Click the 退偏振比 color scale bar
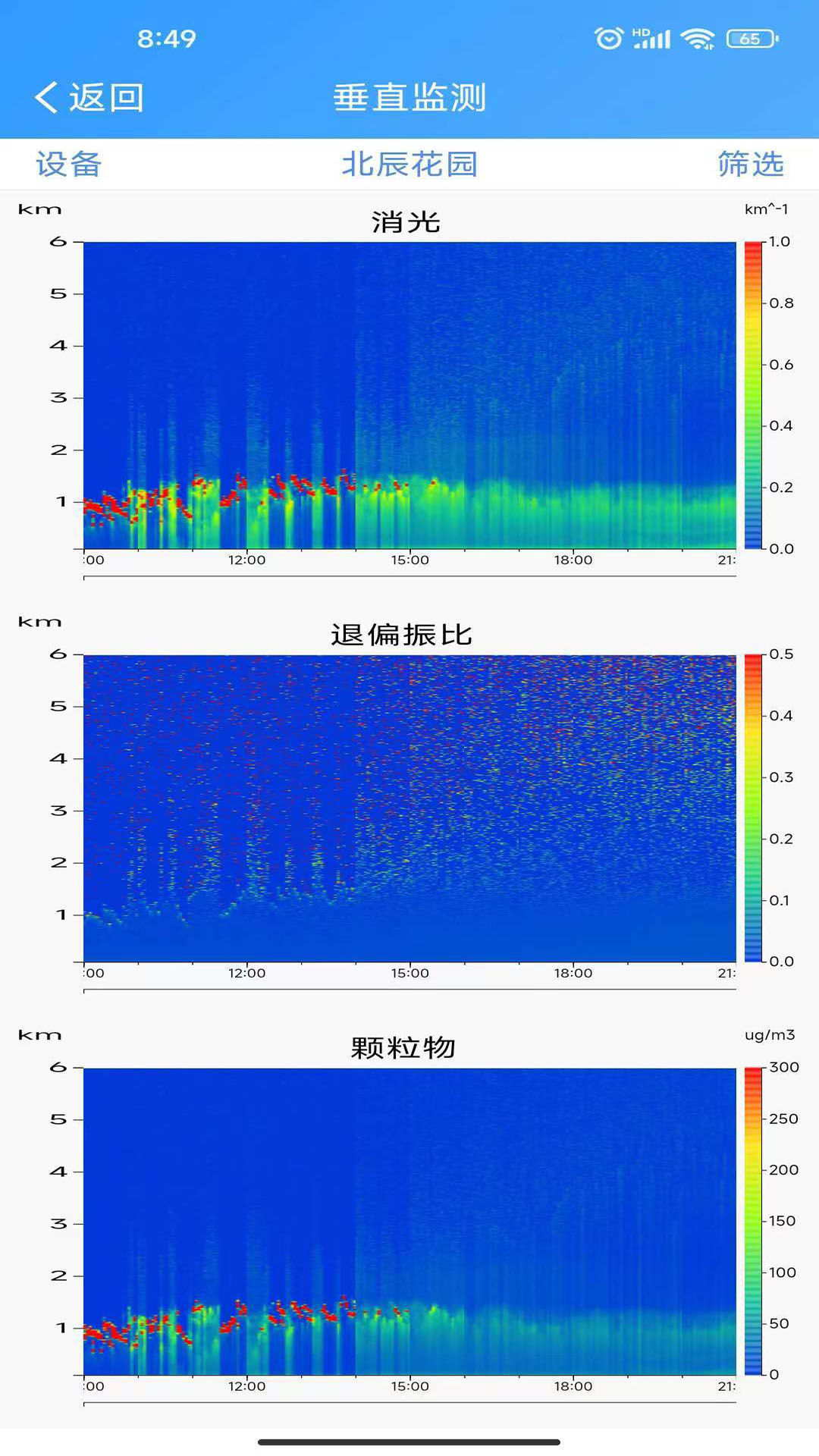 (752, 808)
